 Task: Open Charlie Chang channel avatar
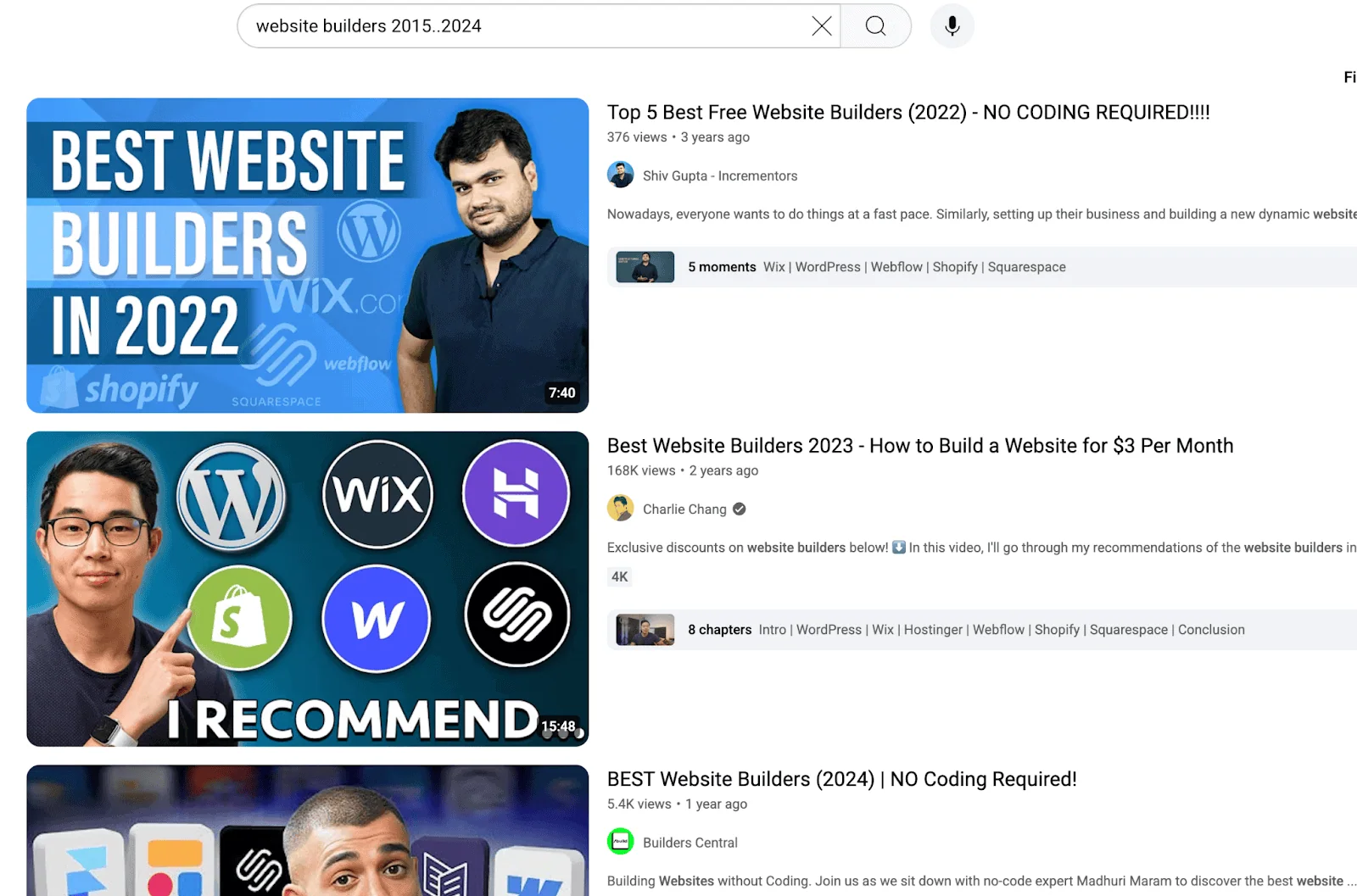621,509
